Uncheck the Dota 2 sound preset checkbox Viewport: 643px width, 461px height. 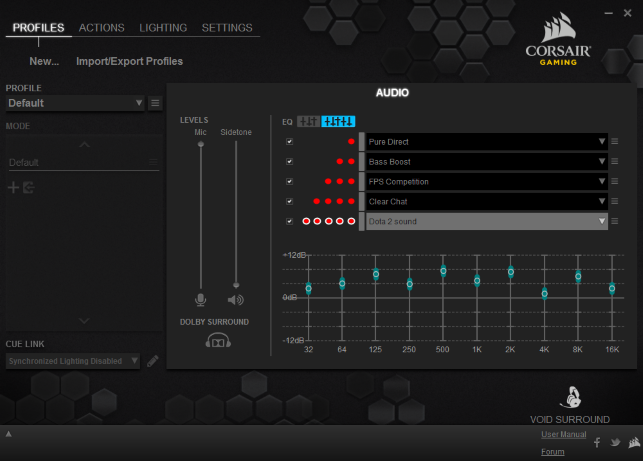pyautogui.click(x=290, y=221)
